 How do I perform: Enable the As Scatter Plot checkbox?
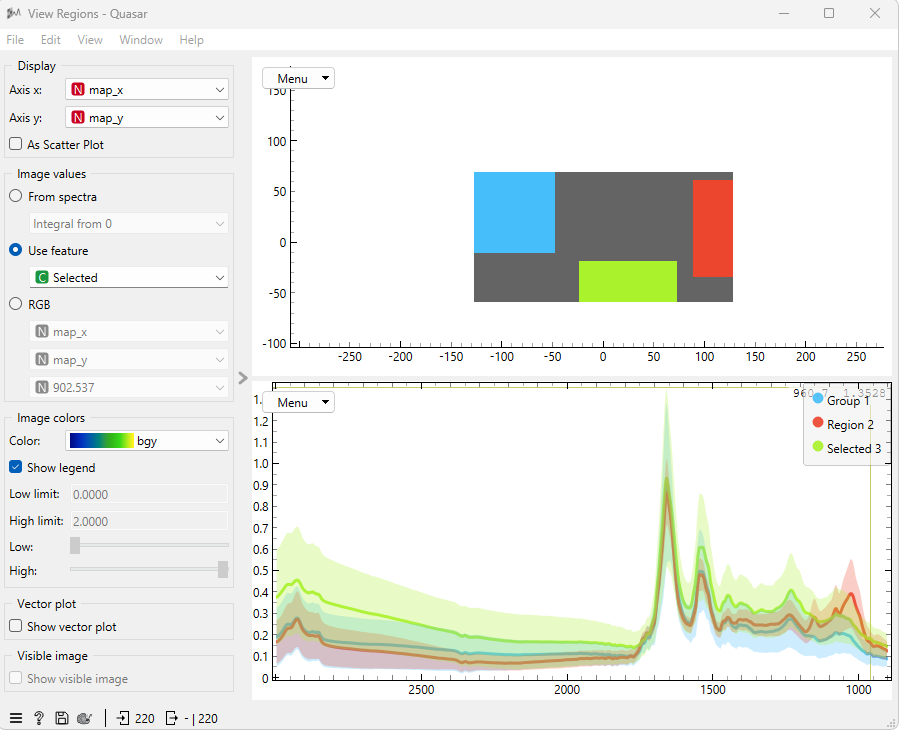[x=16, y=144]
